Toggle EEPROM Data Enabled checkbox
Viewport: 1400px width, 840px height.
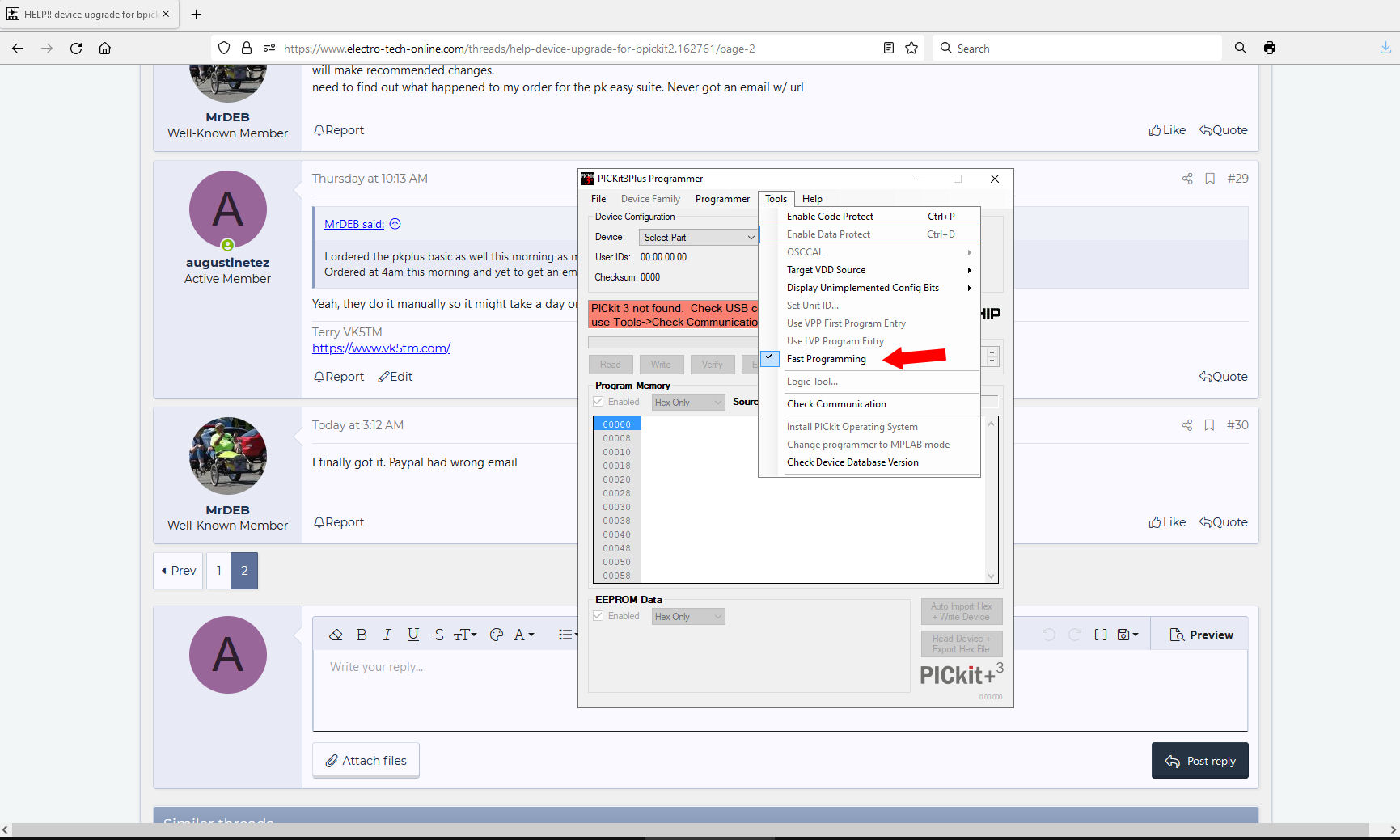pyautogui.click(x=598, y=616)
